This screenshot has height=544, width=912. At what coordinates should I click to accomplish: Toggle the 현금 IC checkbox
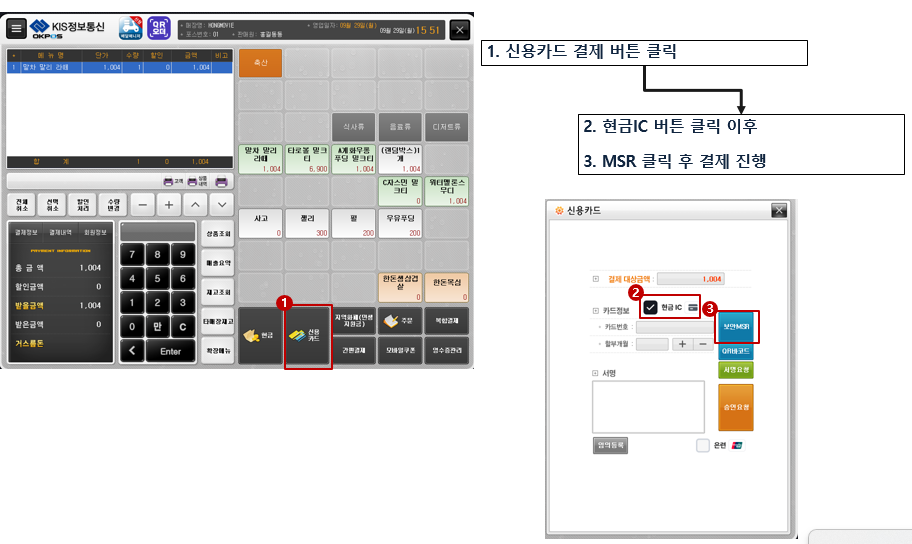click(x=651, y=307)
